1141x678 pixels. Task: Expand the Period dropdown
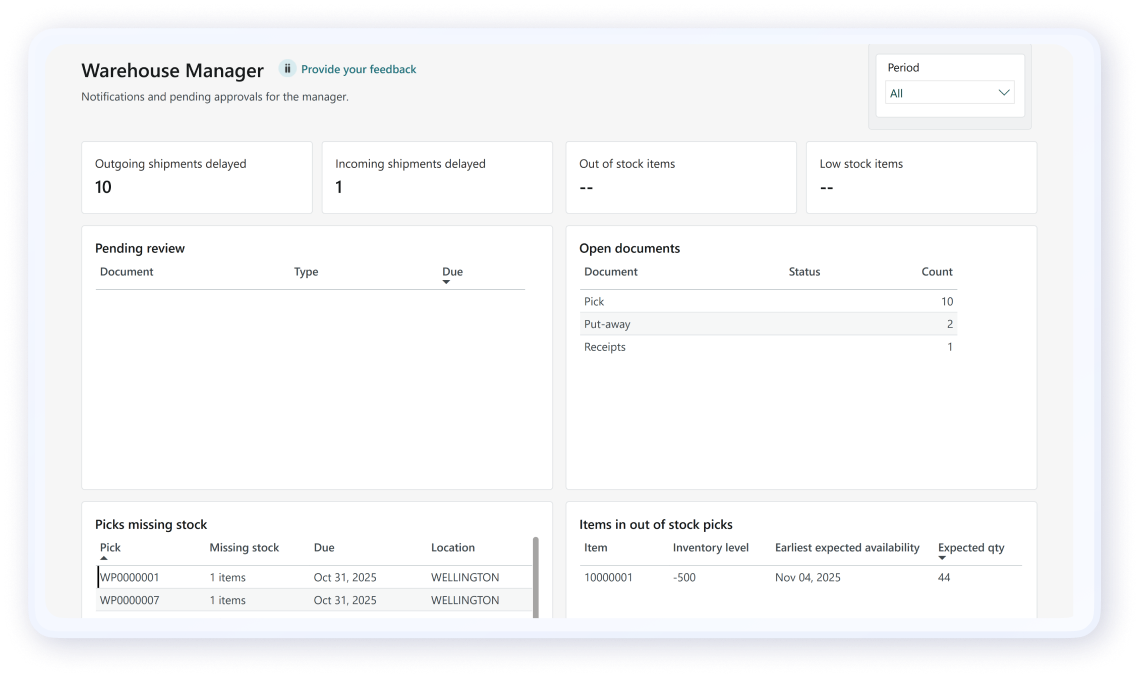[x=949, y=93]
